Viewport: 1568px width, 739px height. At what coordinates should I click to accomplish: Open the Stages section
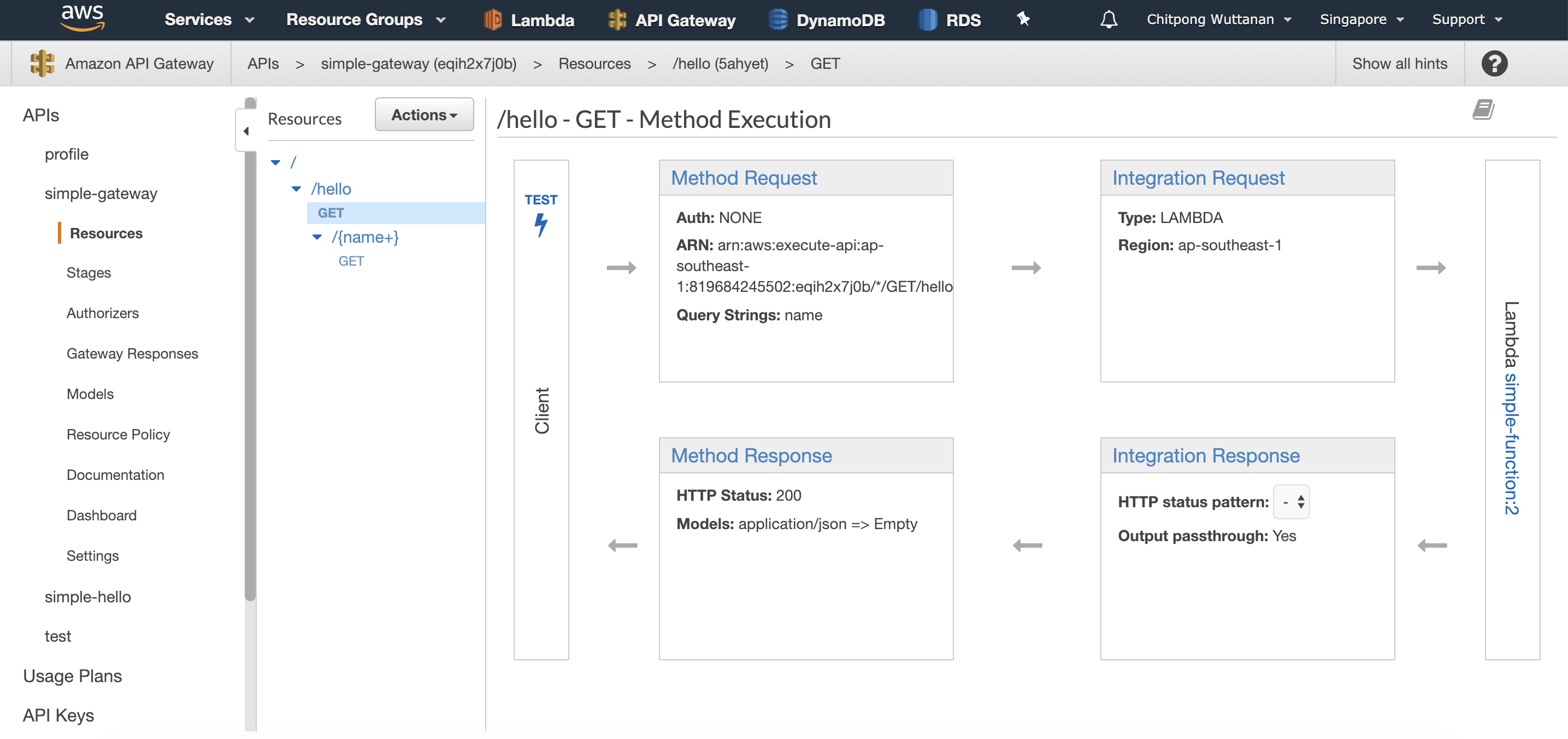89,273
